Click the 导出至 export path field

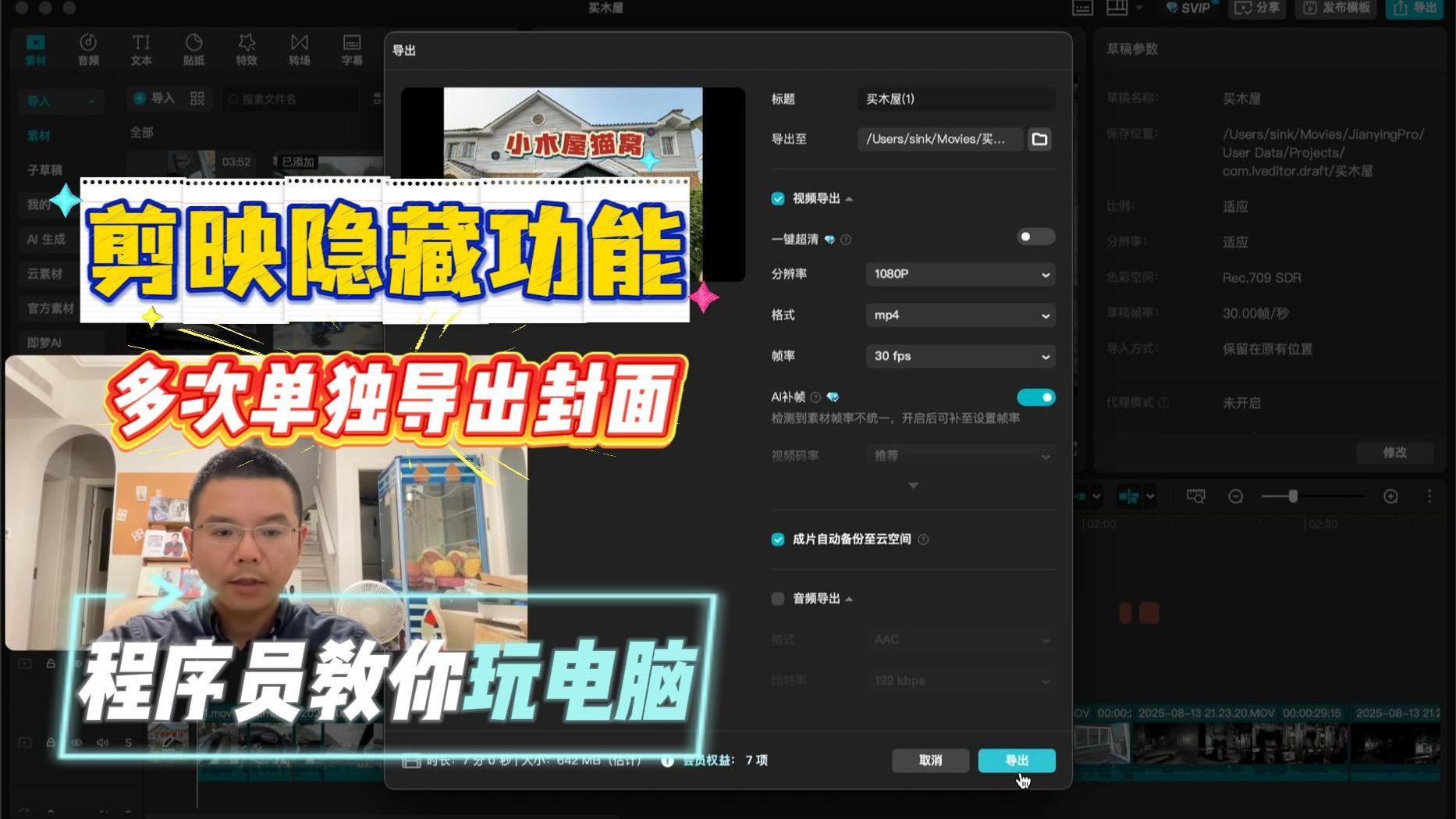[940, 139]
